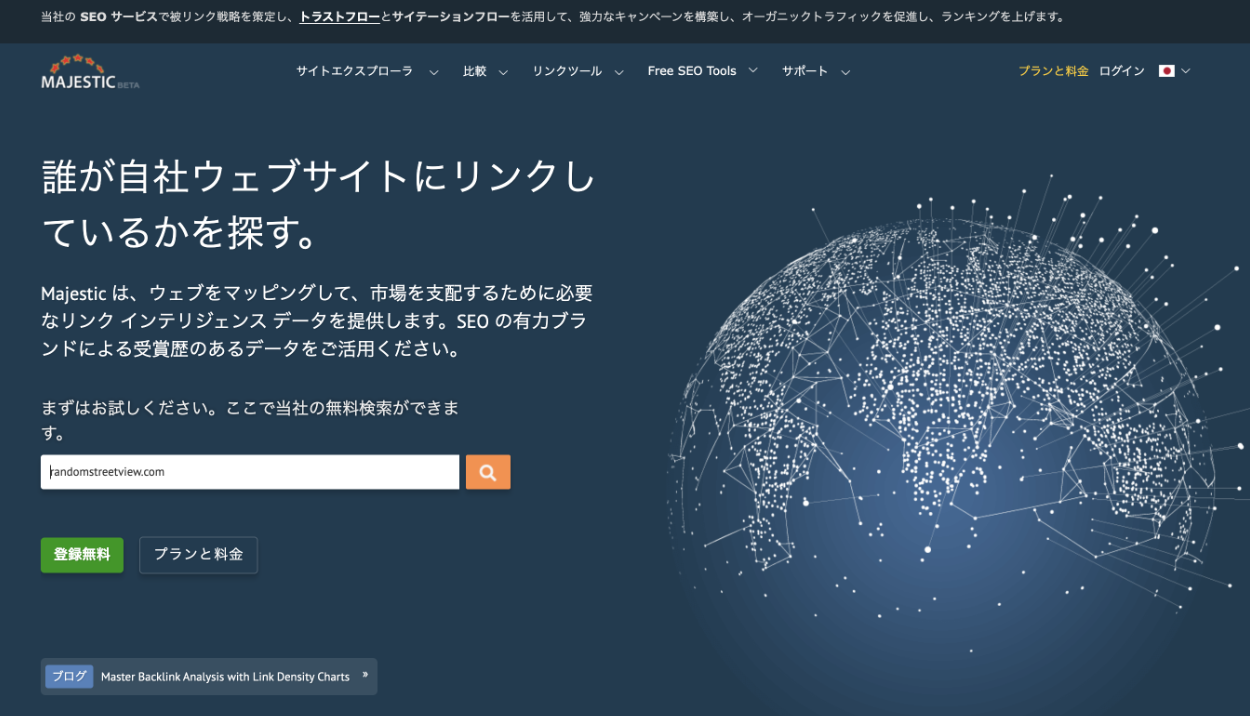Open the 比較 menu
This screenshot has height=716, width=1250.
pos(474,71)
